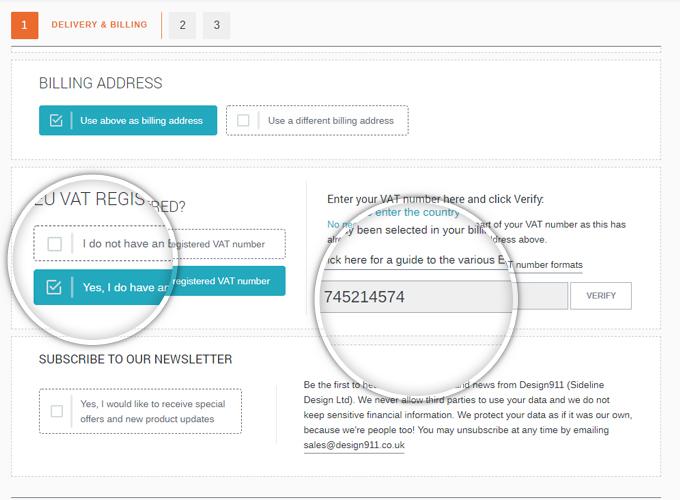Click the orange step 1 indicator
The image size is (680, 500).
click(x=24, y=25)
